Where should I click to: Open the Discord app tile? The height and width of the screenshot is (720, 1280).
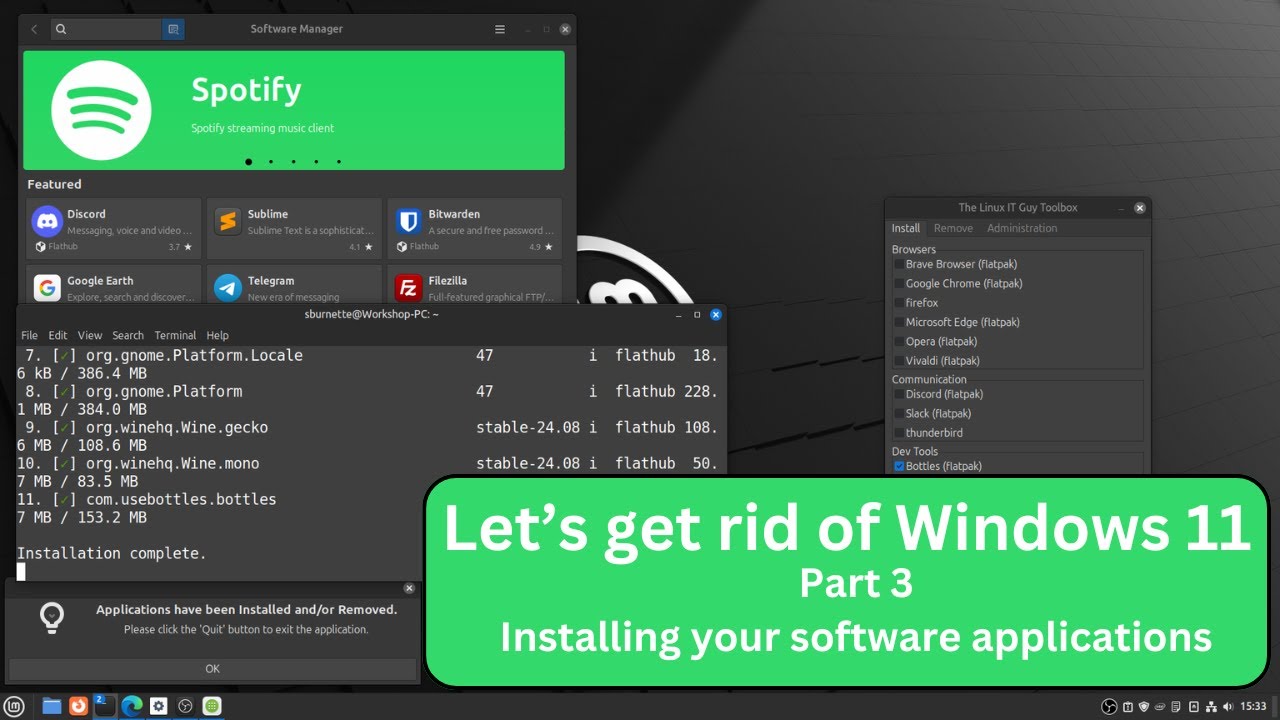pyautogui.click(x=114, y=229)
